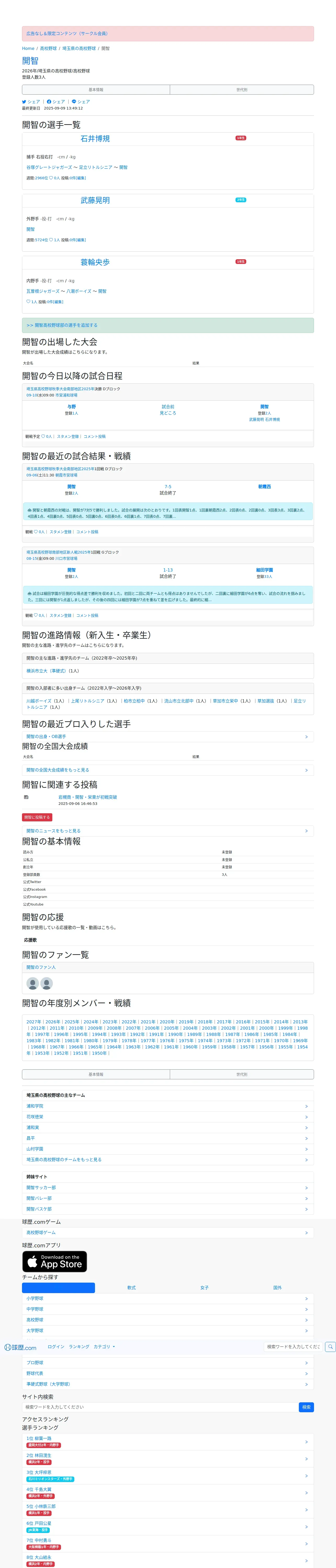Open 花咲徳栄 team row chevron
This screenshot has height=1568, width=336.
[306, 1117]
